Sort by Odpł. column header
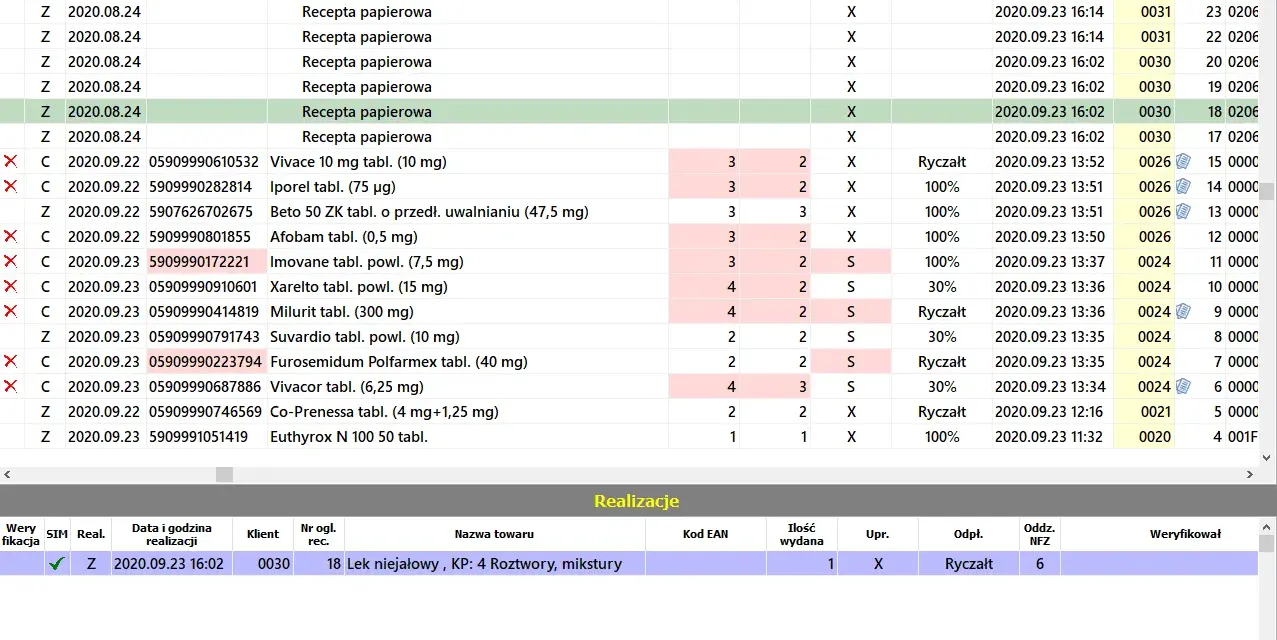 coord(969,534)
